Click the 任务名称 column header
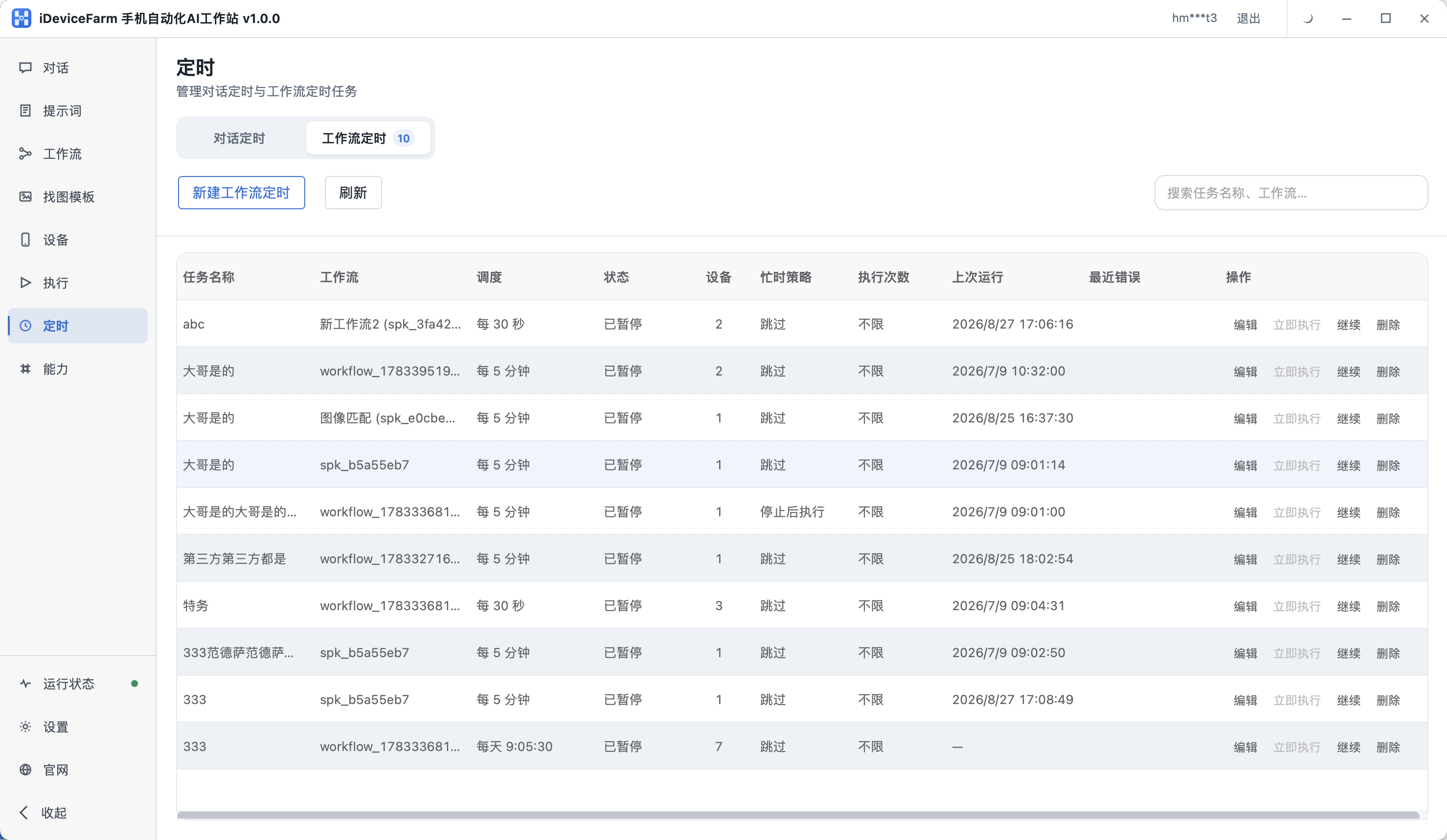 coord(208,277)
